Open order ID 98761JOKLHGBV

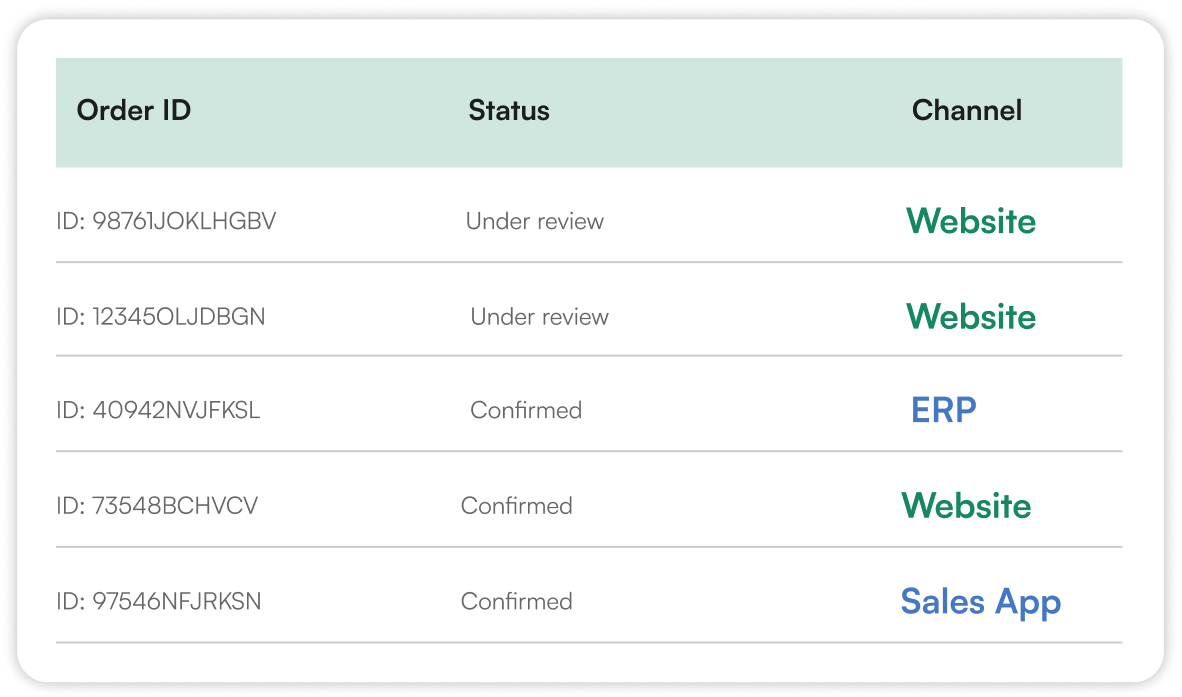click(x=166, y=221)
